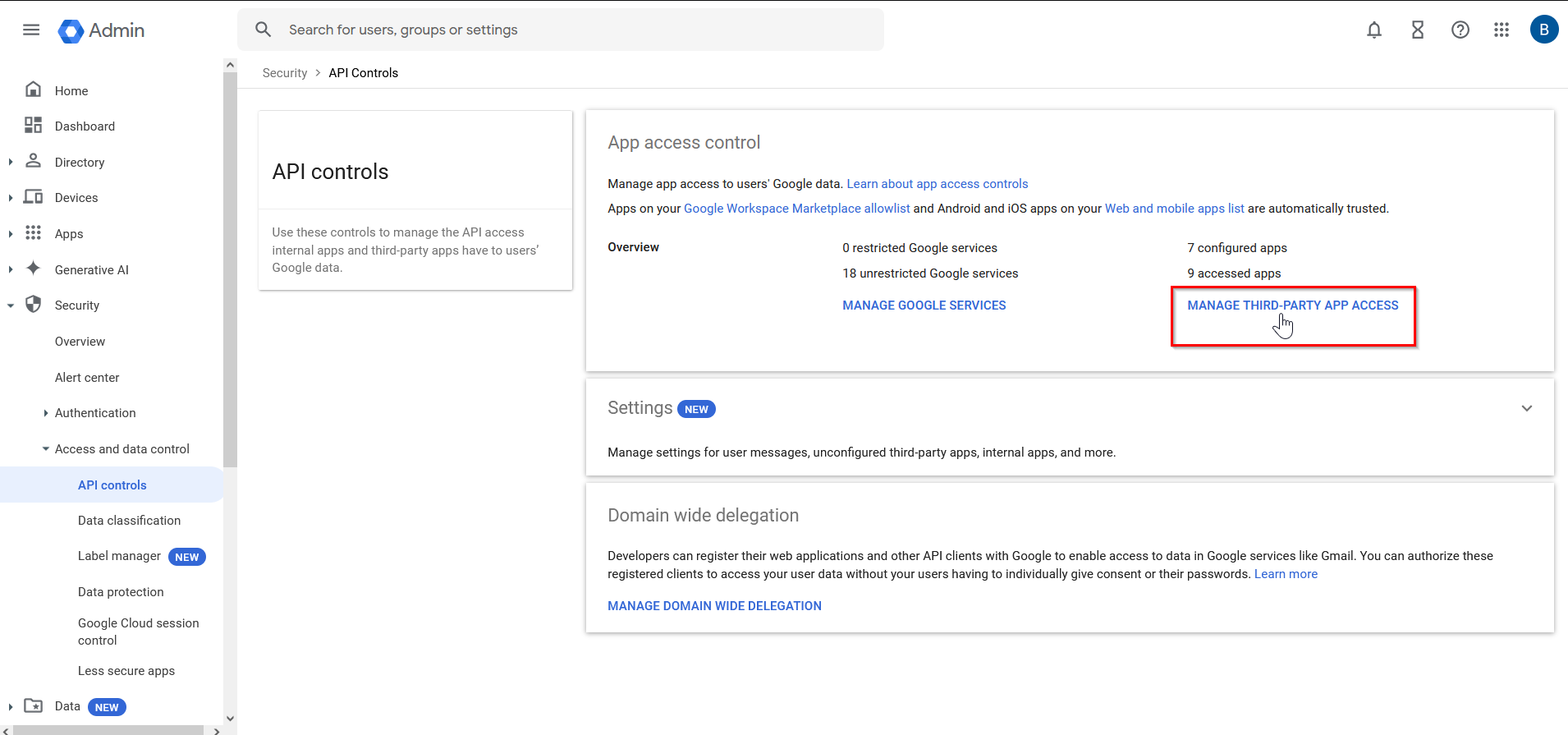Open Manage Domain Wide Delegation
The width and height of the screenshot is (1568, 735).
[714, 606]
